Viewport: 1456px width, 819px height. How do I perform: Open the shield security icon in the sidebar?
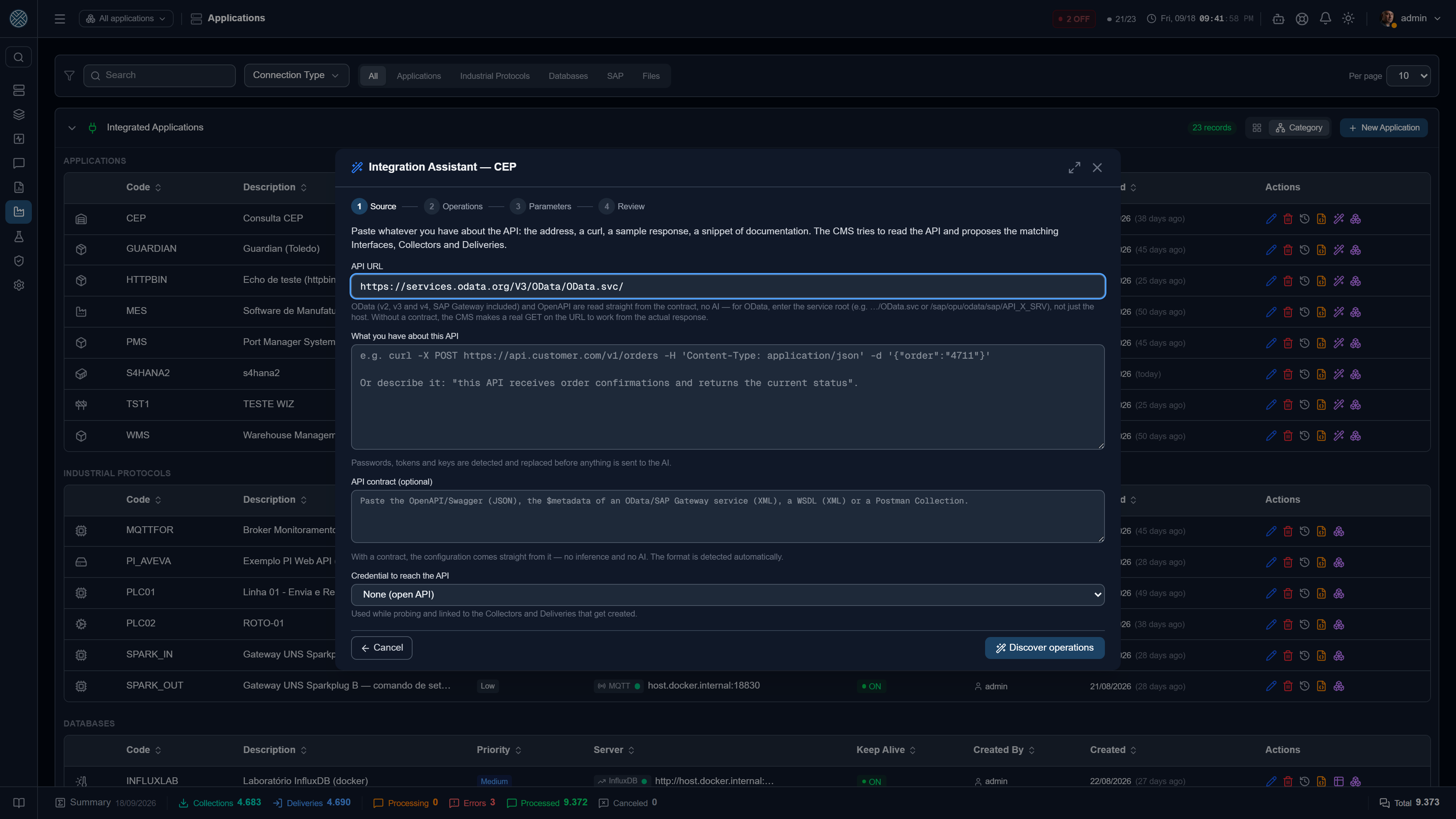(x=19, y=260)
